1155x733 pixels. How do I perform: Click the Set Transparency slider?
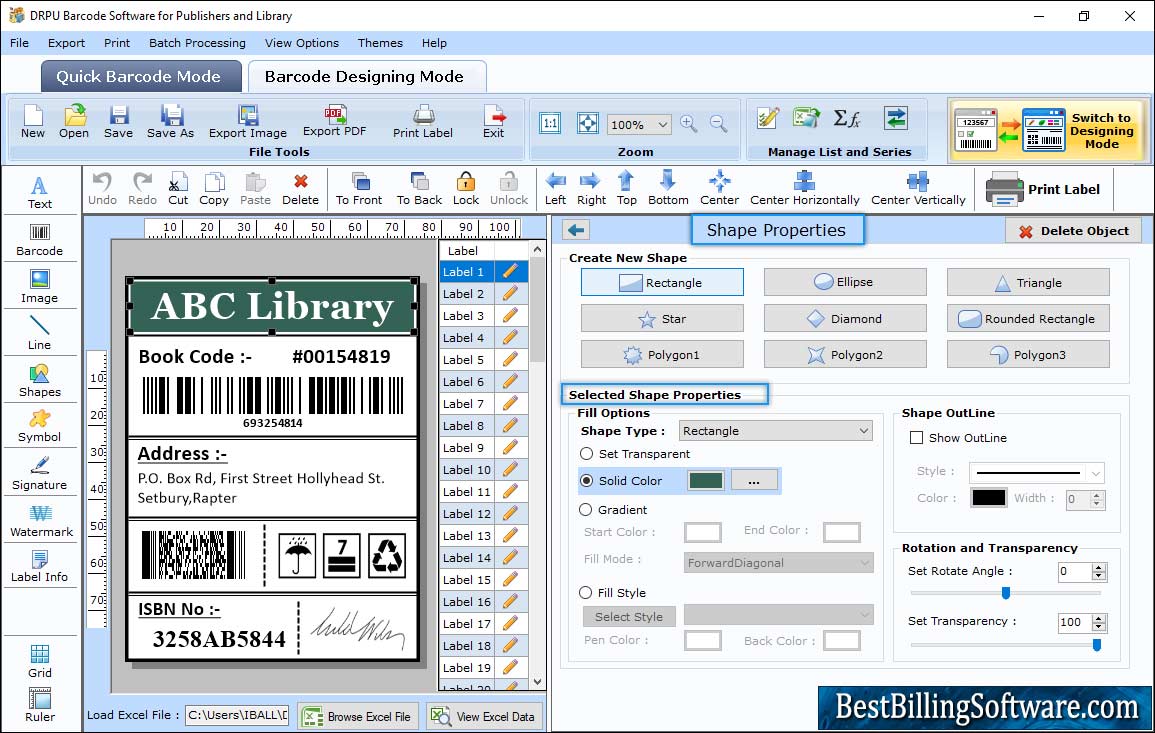(1005, 645)
